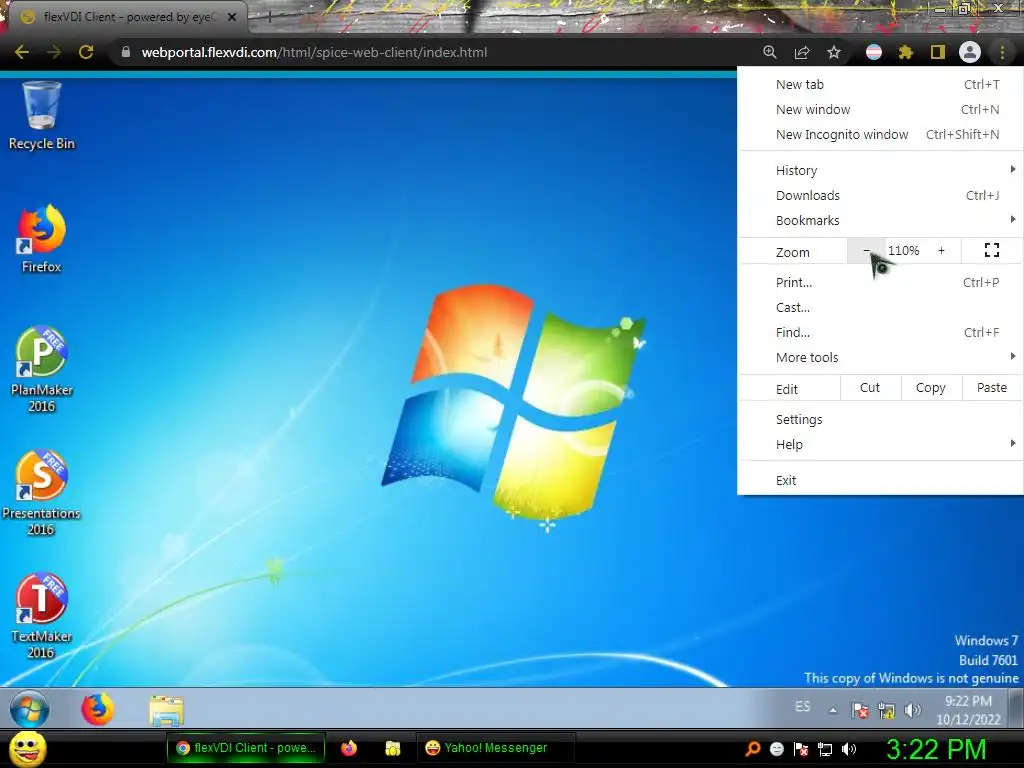
Task: Go back with the browser back arrow
Action: click(x=22, y=52)
